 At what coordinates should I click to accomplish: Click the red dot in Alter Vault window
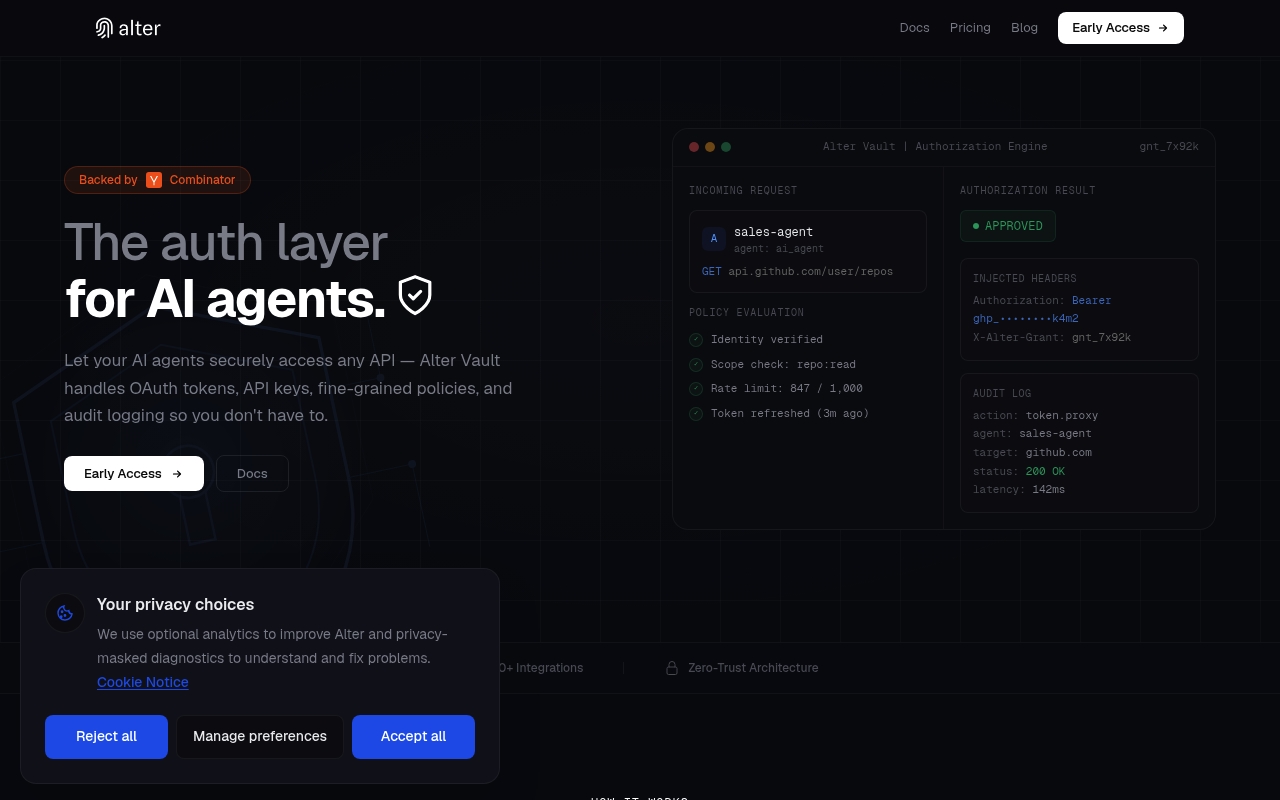(x=694, y=147)
